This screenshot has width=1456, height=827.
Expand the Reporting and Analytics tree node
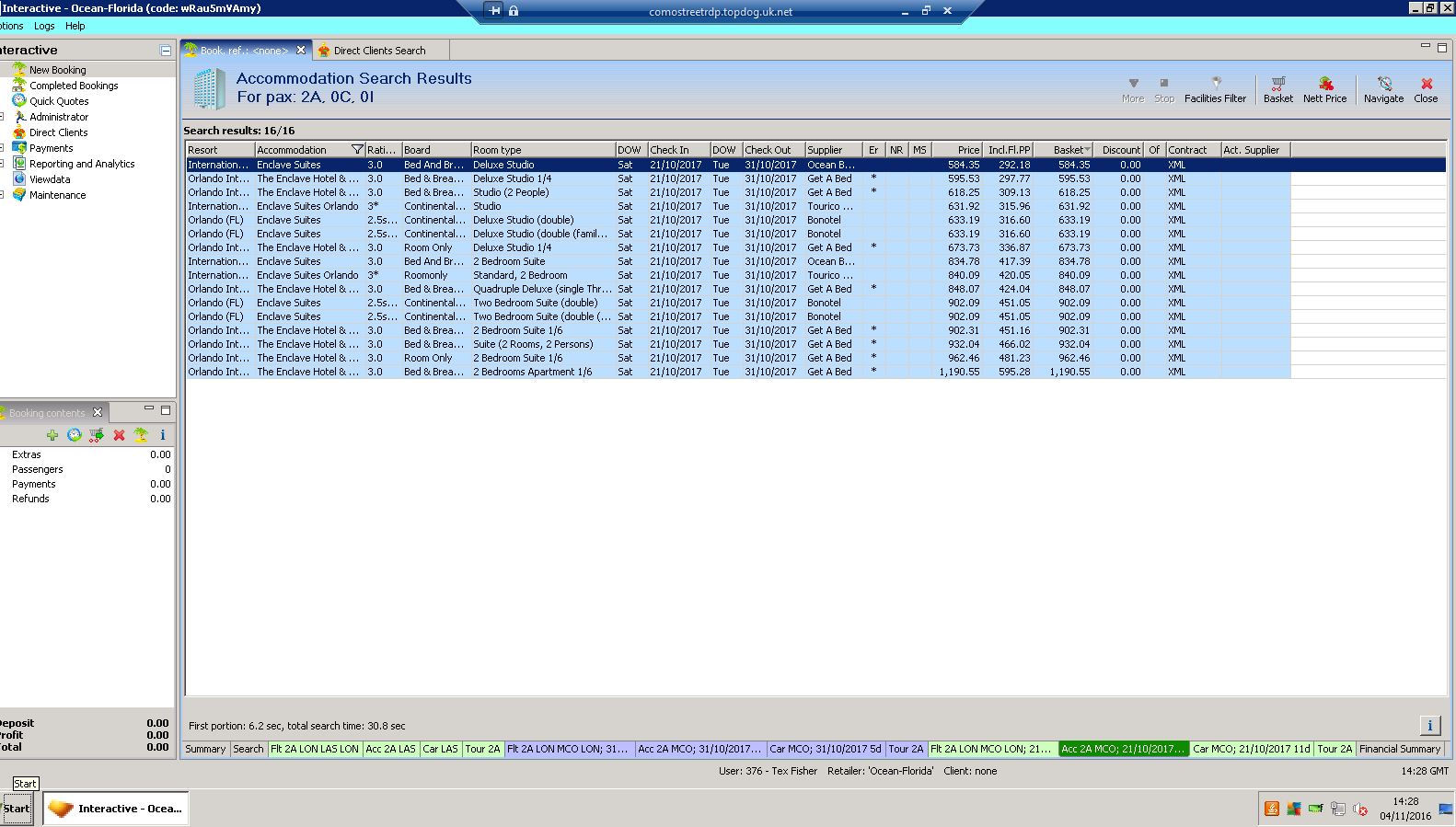coord(3,164)
